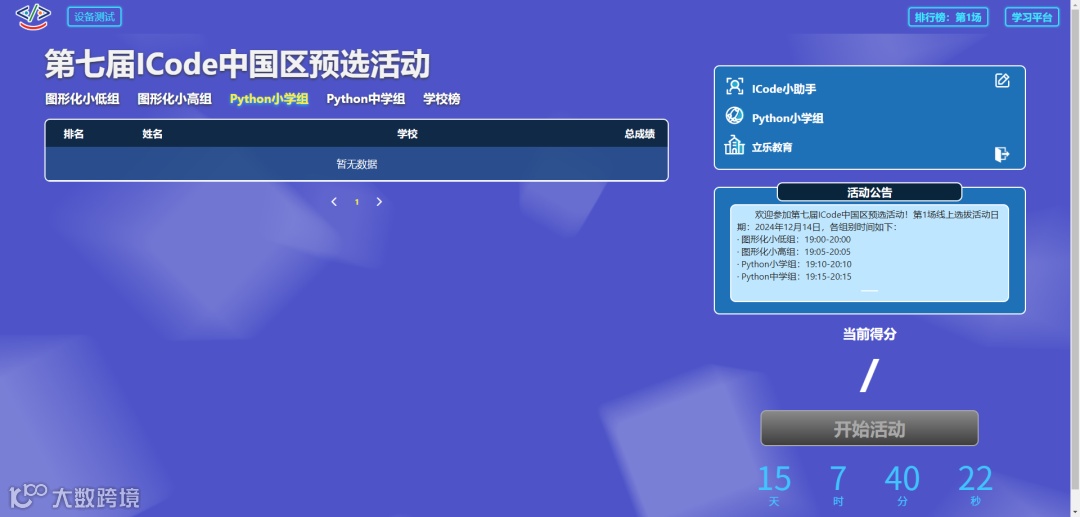Click the announcement line Python中学组：19:15-20:15

[794, 277]
